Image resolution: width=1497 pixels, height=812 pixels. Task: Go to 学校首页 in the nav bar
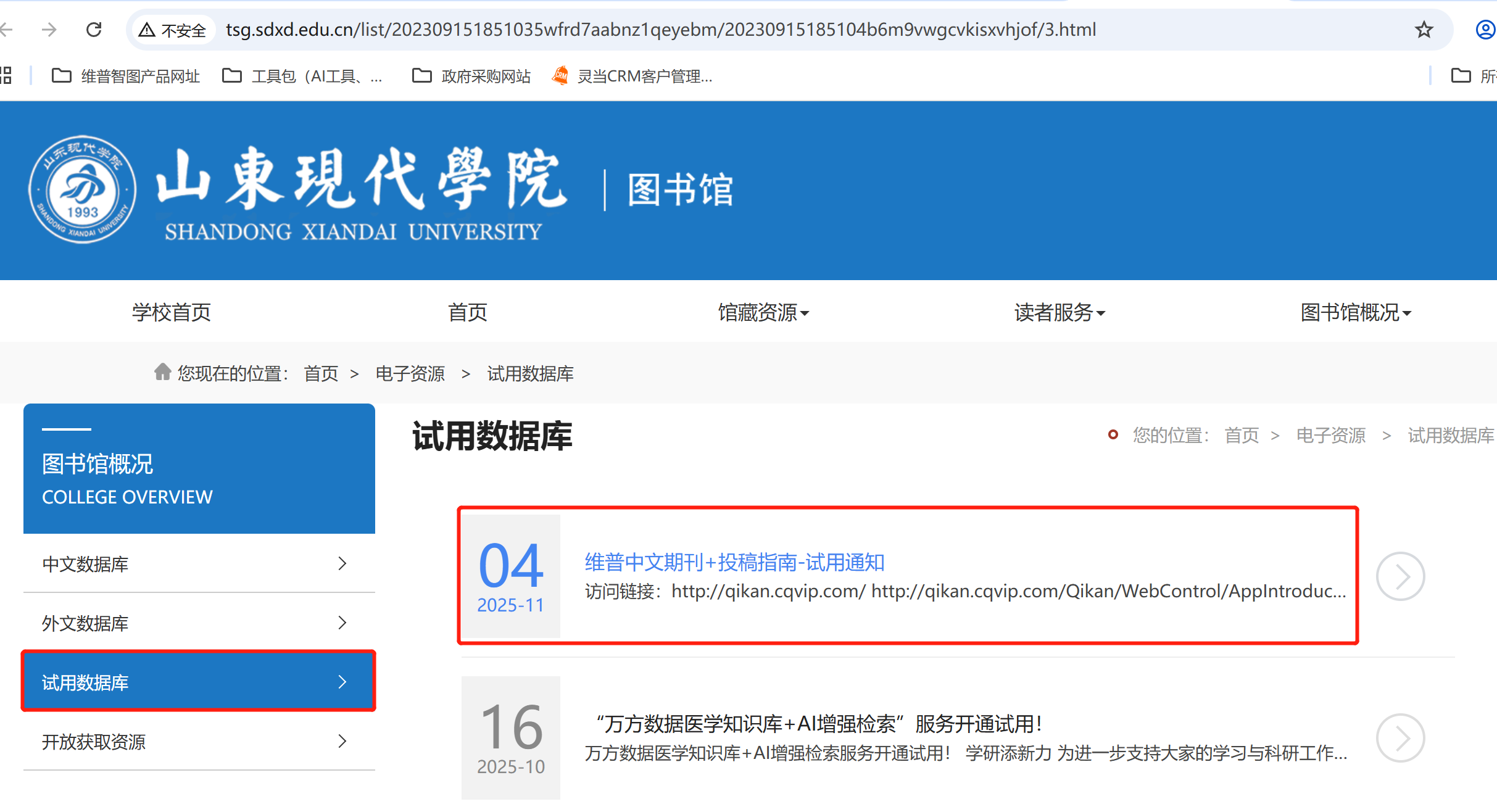171,312
